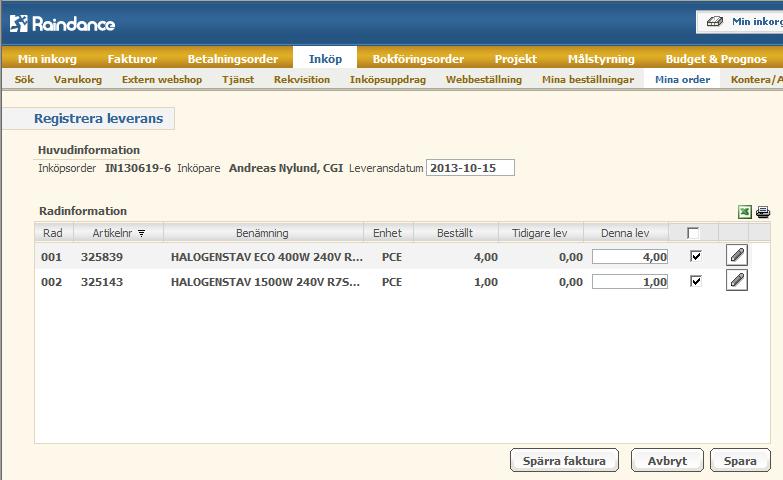Uncheck the checkbox for row 001
783x480 pixels.
tap(695, 256)
